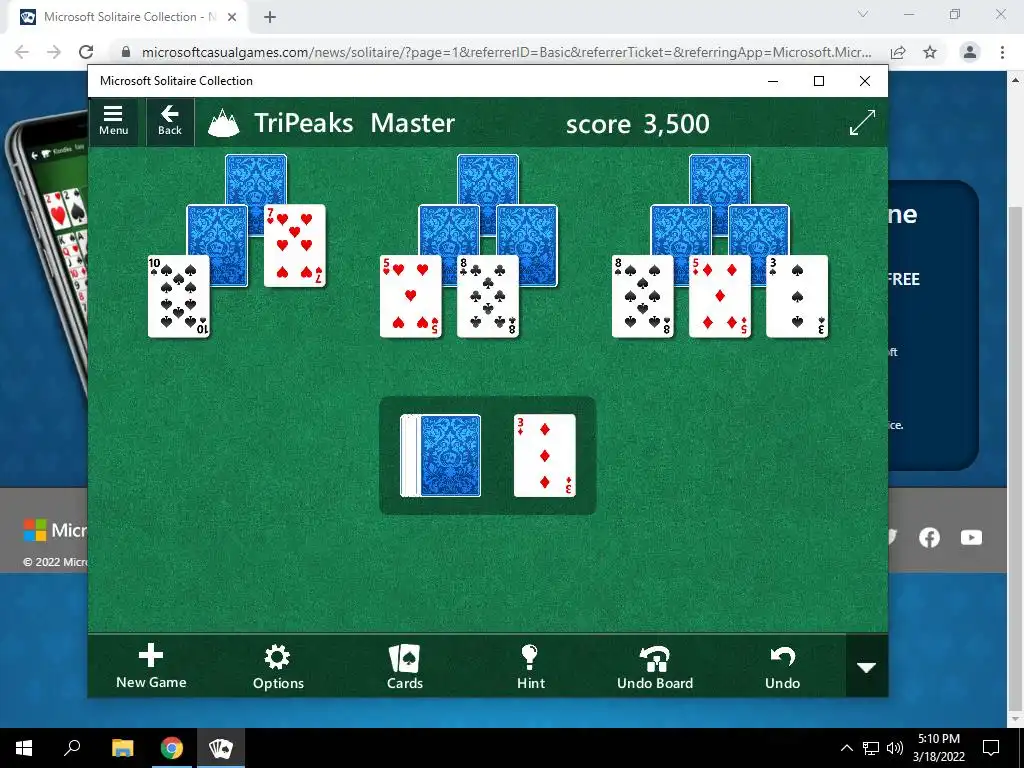Open the network status tray icon
Viewport: 1024px width, 768px height.
click(x=871, y=748)
